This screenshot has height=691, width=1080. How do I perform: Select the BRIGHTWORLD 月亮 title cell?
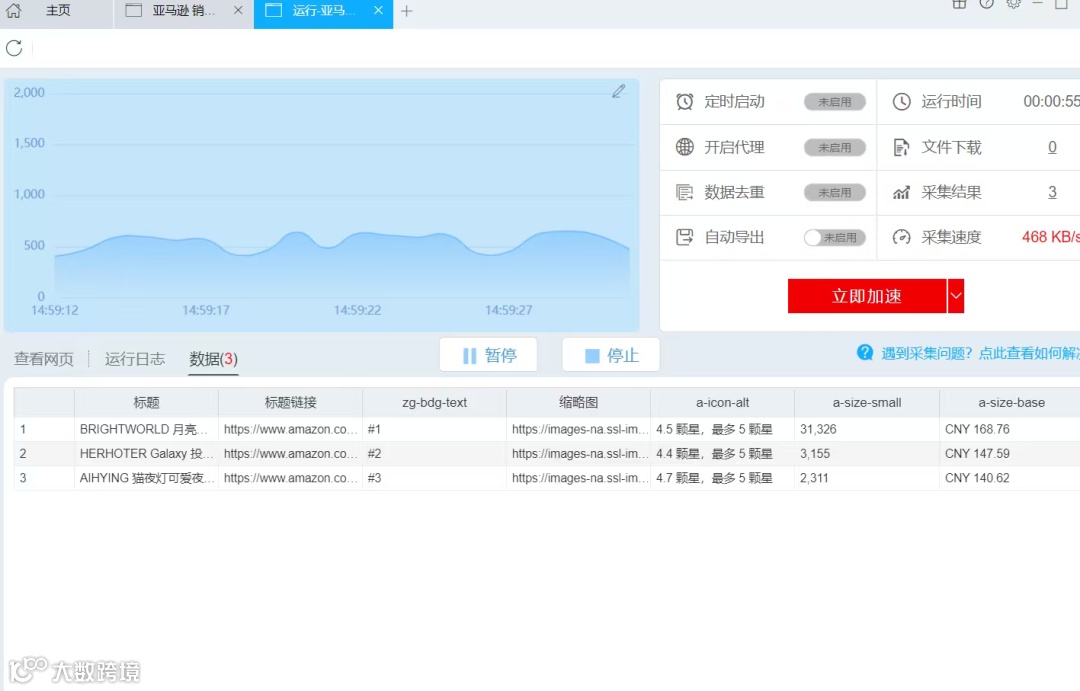(147, 429)
